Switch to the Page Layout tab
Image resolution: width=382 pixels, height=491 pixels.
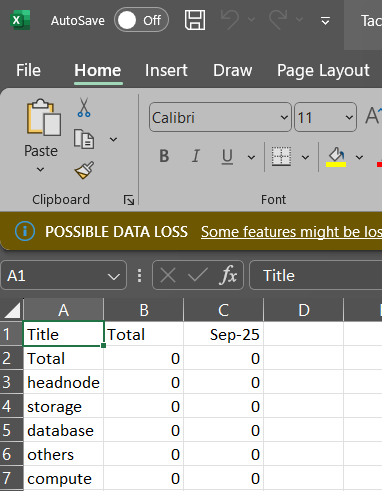[323, 70]
